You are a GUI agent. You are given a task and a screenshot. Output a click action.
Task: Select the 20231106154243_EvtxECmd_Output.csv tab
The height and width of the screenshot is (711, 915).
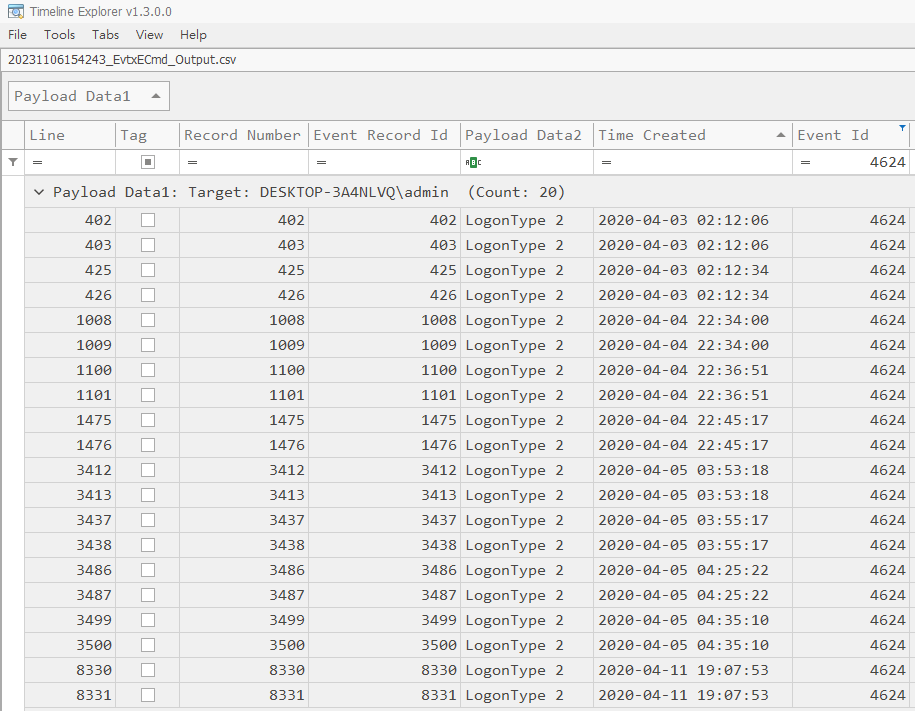pyautogui.click(x=122, y=60)
